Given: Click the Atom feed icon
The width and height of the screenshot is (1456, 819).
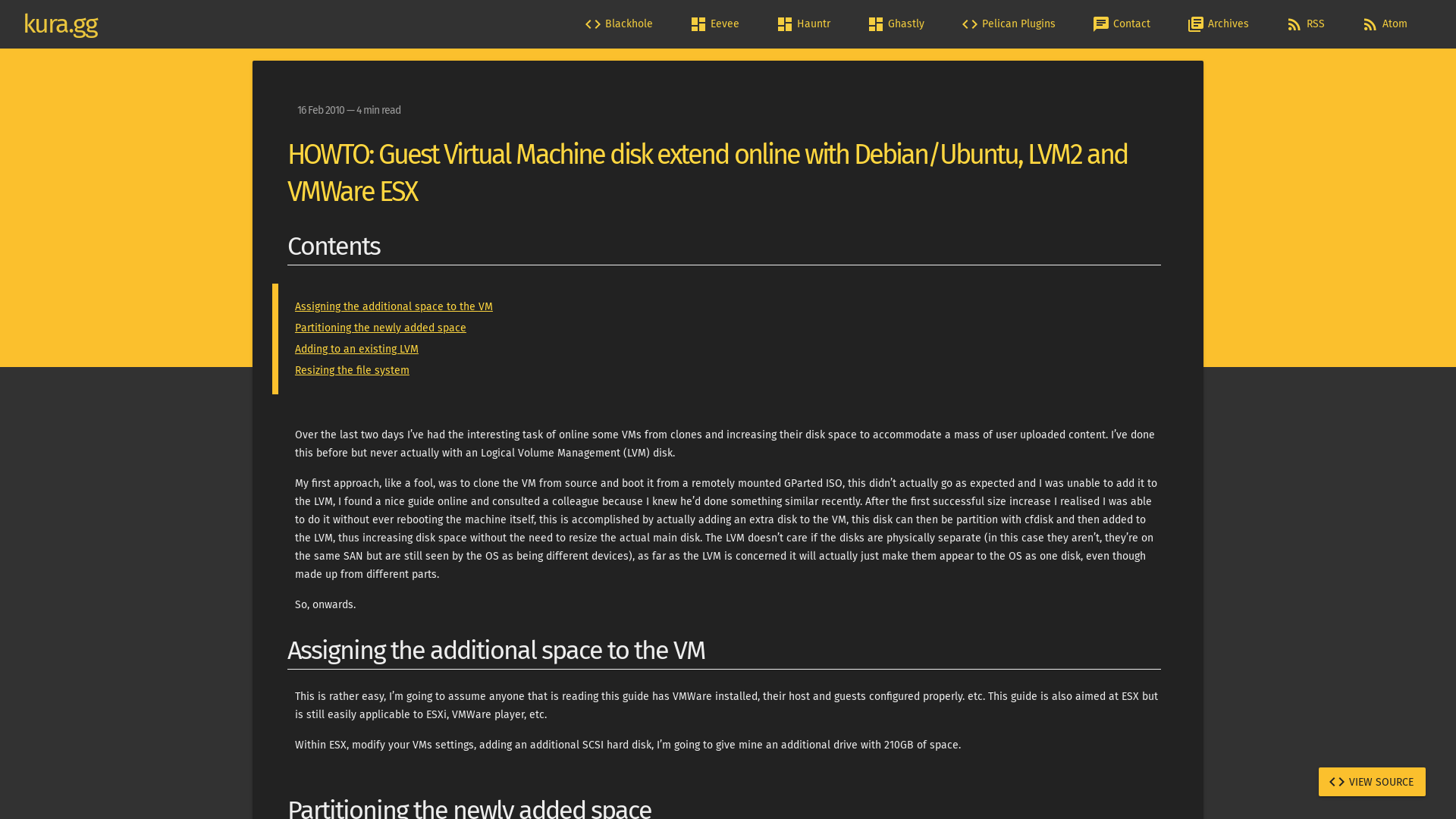Looking at the screenshot, I should tap(1368, 24).
